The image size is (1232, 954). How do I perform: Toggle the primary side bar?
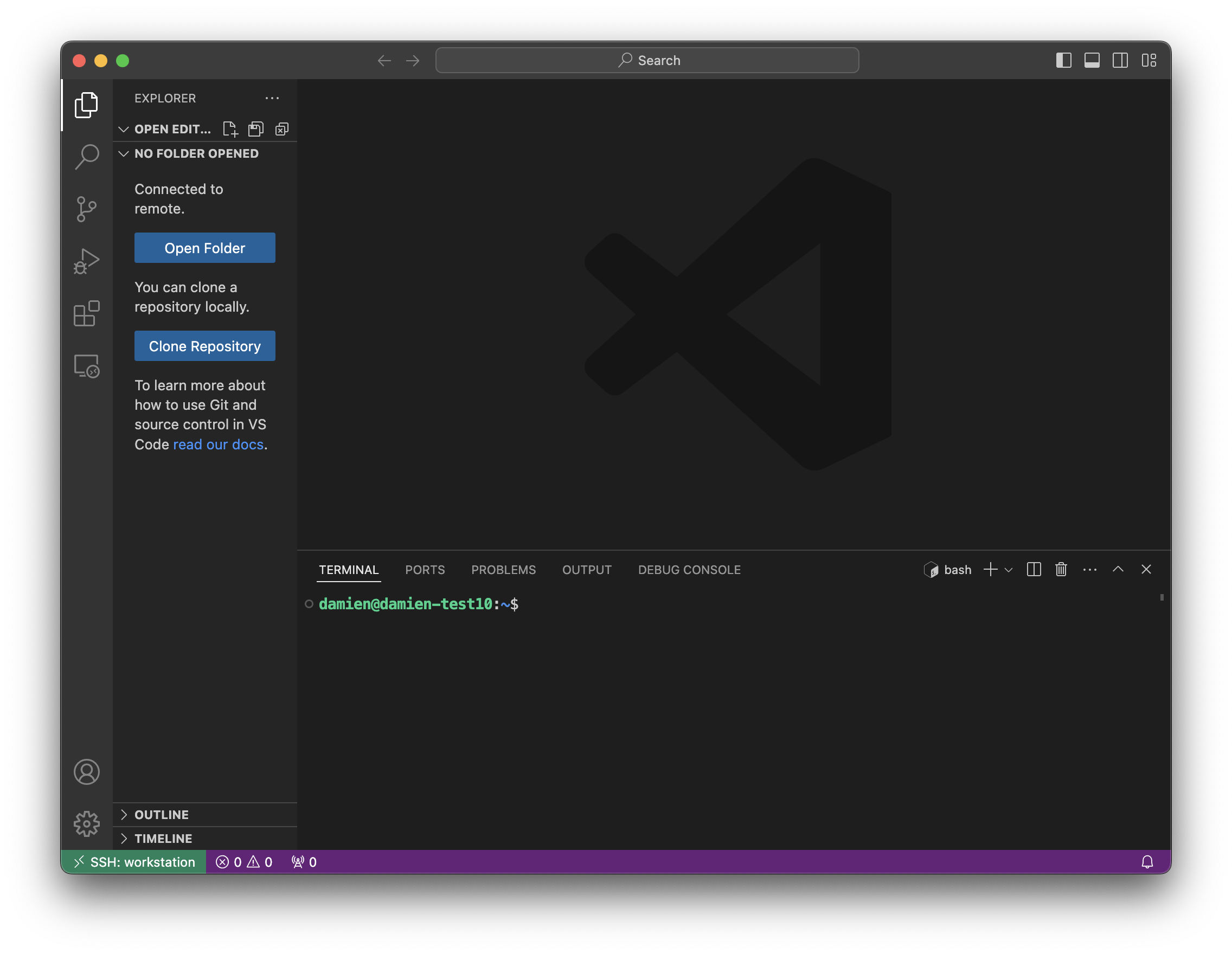point(1063,60)
